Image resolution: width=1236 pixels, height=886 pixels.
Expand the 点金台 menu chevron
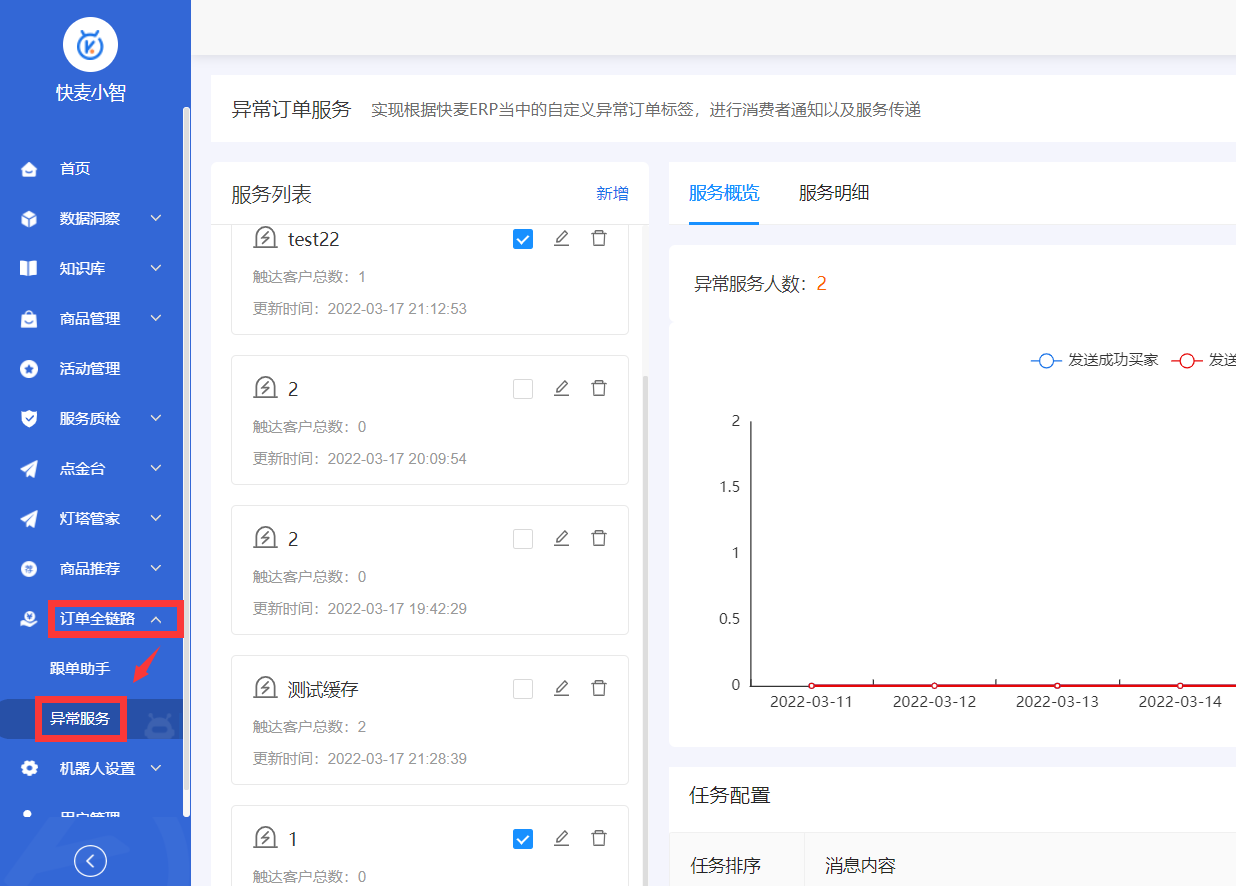click(x=156, y=468)
